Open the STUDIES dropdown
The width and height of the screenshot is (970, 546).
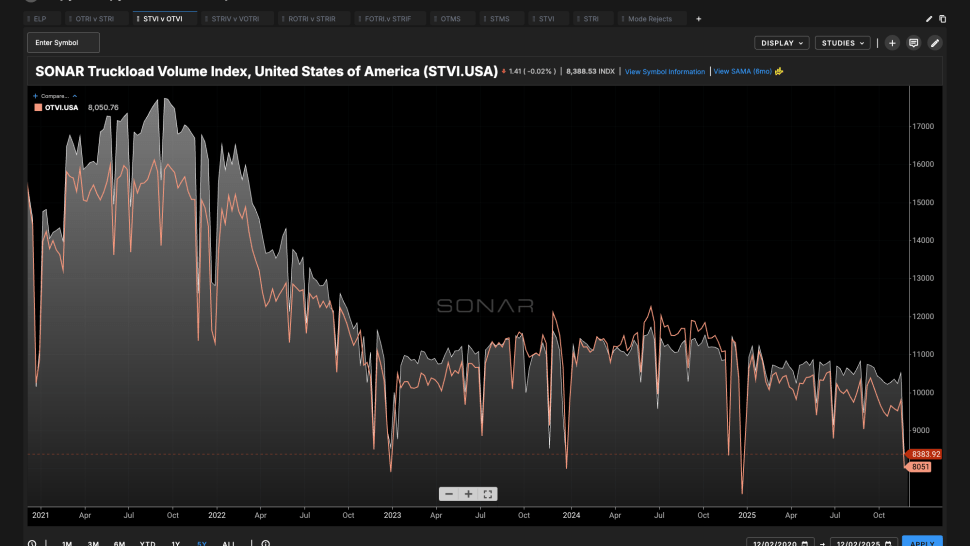(x=843, y=43)
